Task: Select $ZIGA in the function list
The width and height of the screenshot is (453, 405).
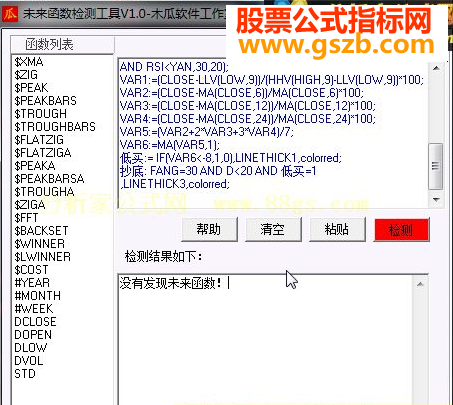Action: click(30, 205)
